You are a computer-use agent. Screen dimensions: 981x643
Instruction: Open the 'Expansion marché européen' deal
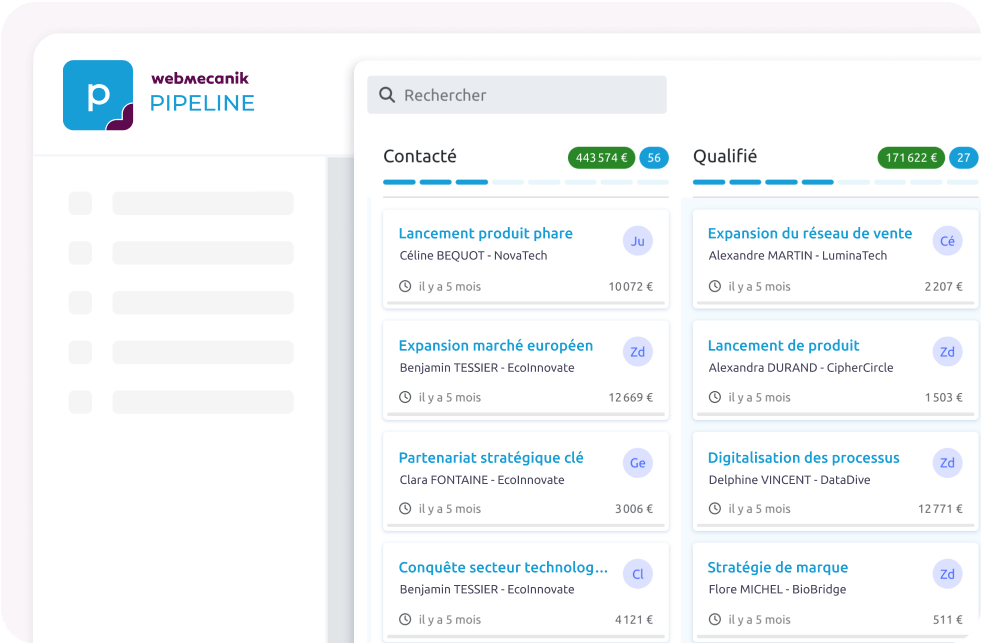coord(495,345)
